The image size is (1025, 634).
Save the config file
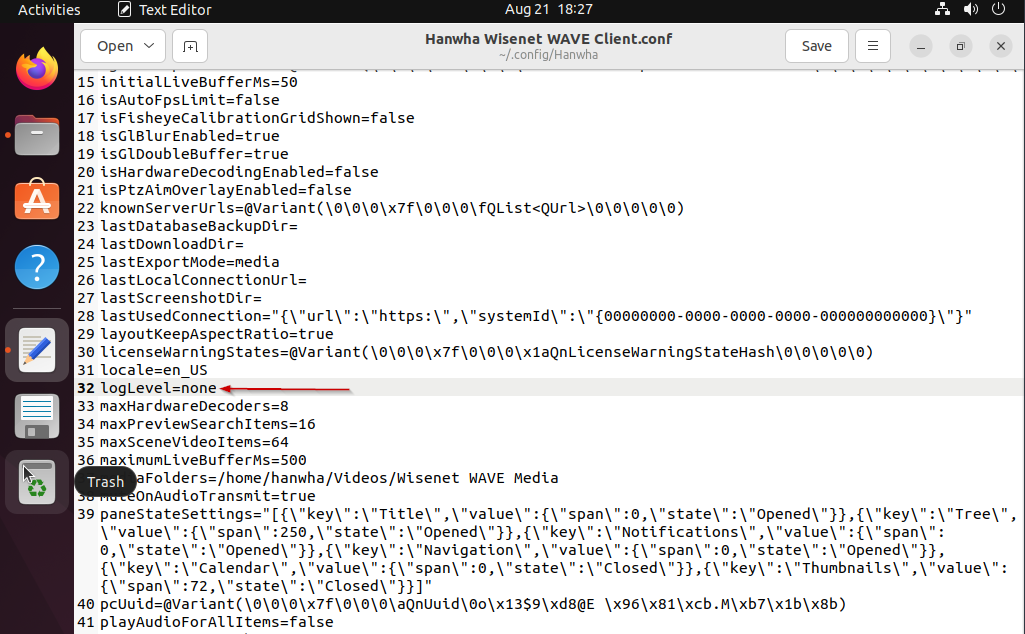click(816, 46)
